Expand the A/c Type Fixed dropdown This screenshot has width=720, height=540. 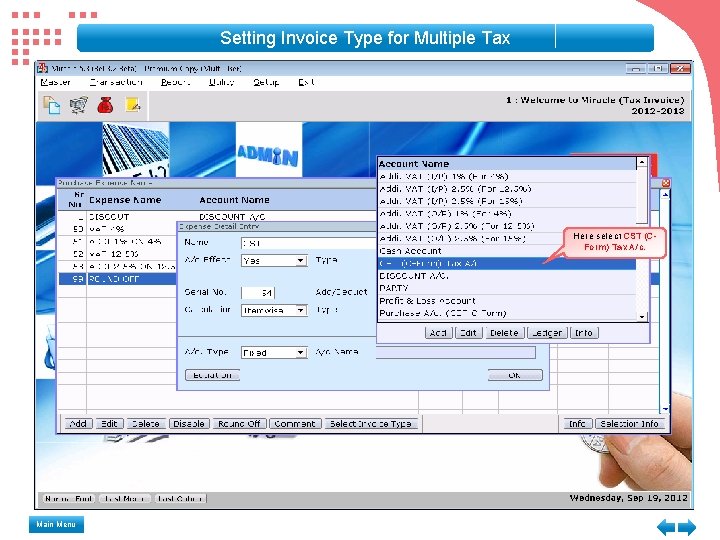point(300,353)
